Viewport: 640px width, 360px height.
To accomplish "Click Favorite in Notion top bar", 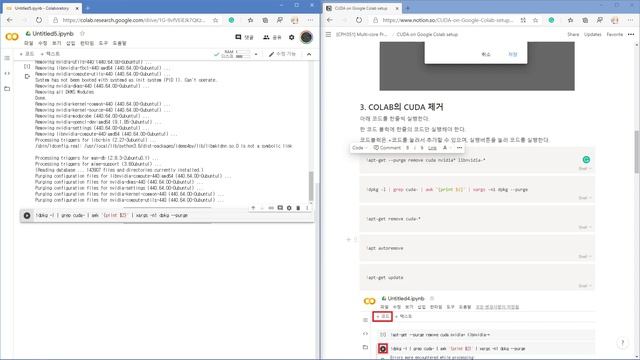I will (615, 35).
